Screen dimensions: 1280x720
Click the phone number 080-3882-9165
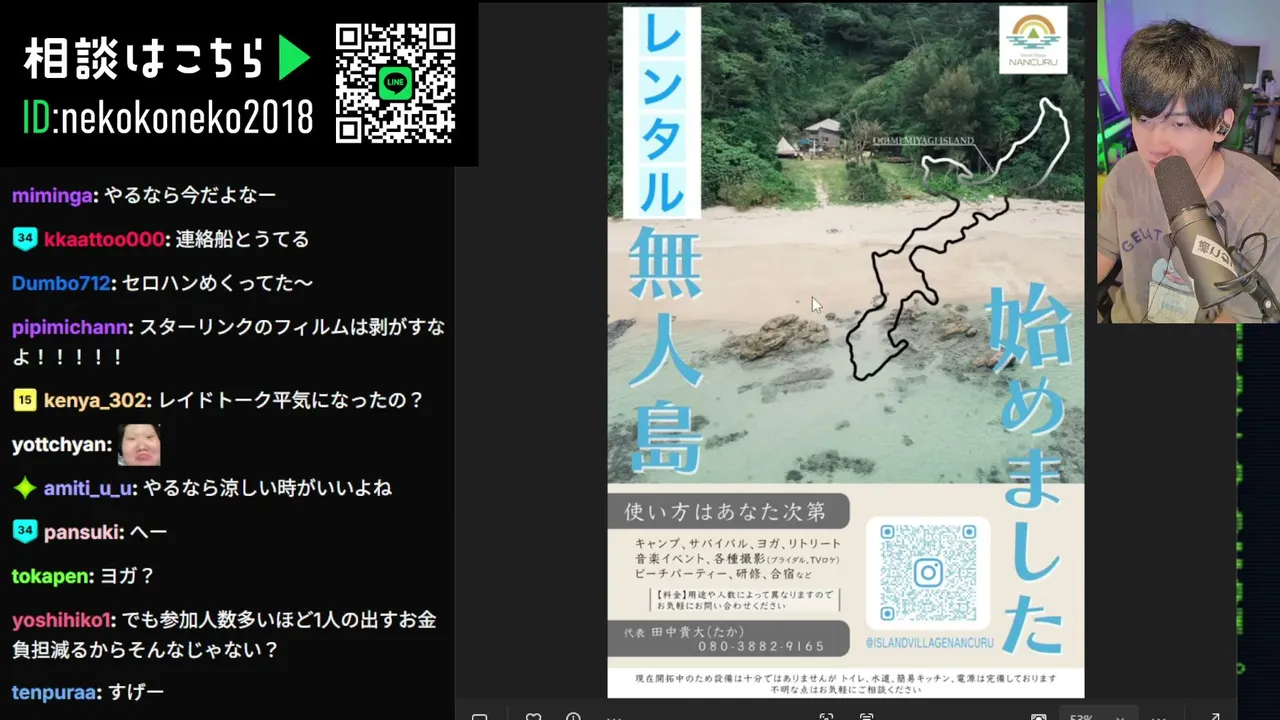coord(762,646)
